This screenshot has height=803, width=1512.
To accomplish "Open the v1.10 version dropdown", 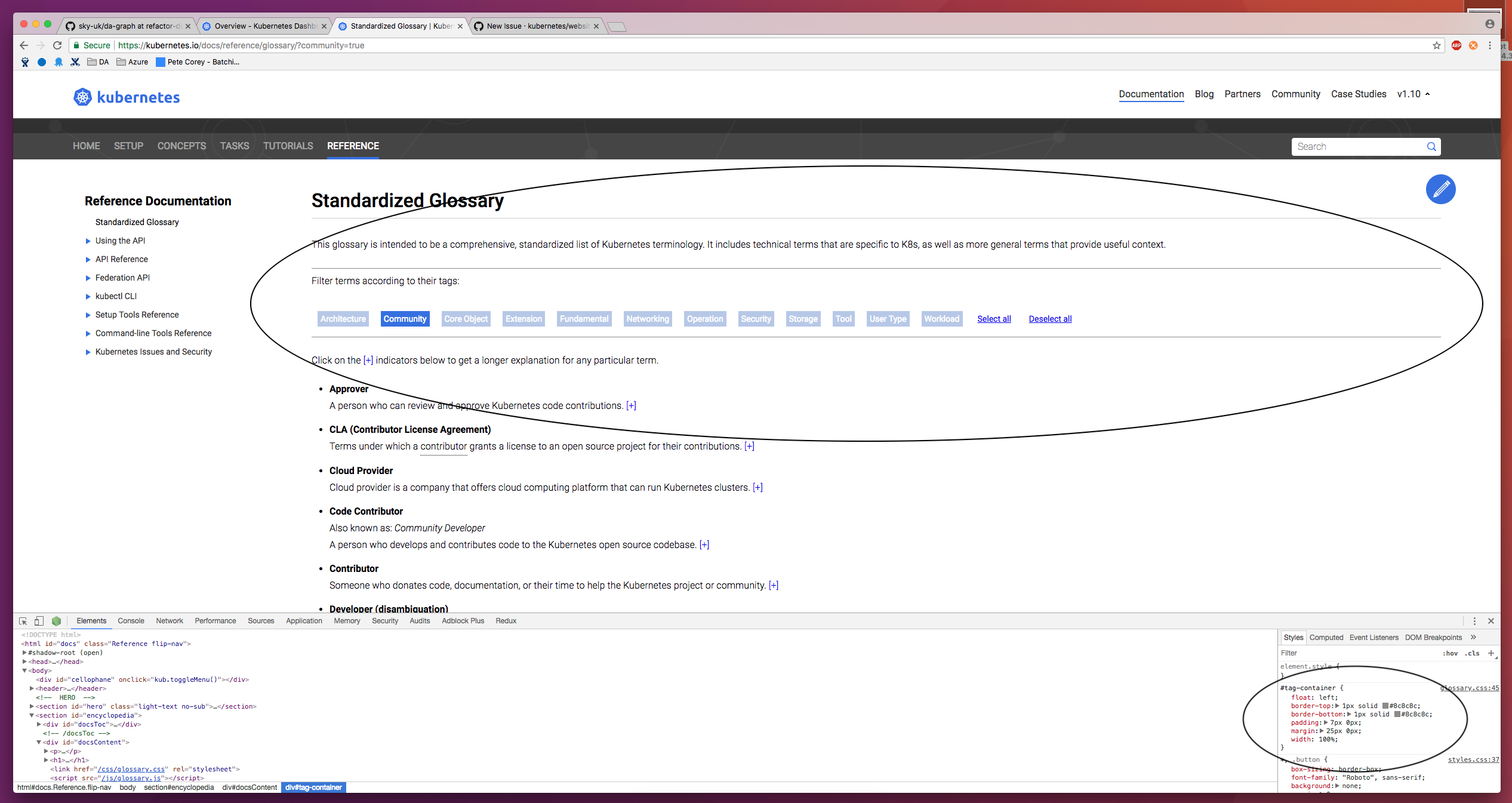I will click(1413, 94).
